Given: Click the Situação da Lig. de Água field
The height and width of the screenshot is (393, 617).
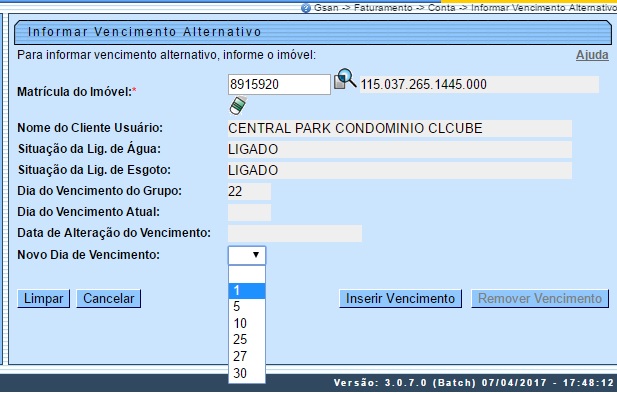Looking at the screenshot, I should coord(399,149).
